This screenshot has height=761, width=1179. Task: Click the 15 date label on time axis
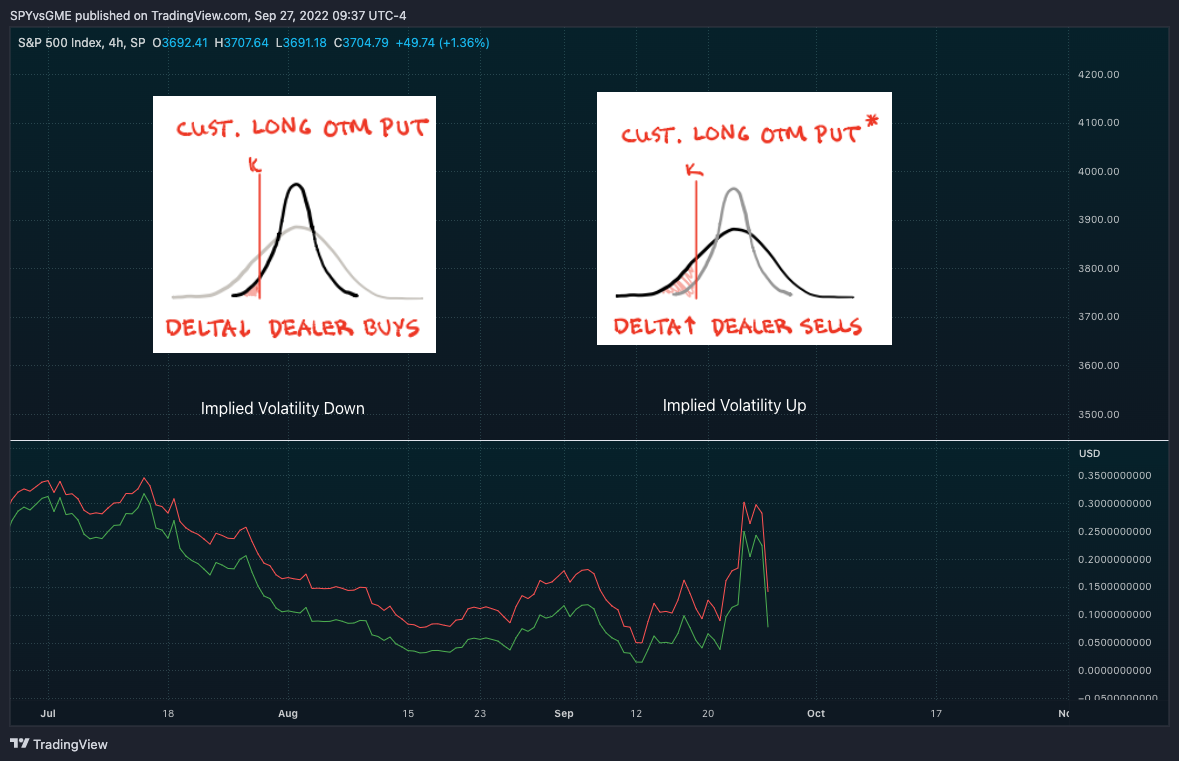[408, 714]
